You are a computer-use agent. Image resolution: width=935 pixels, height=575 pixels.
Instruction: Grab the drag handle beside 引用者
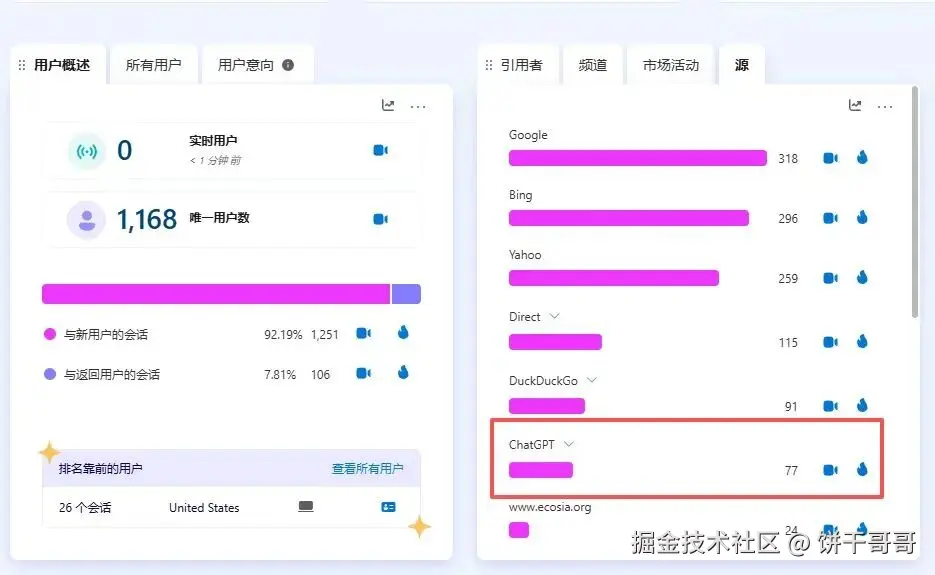point(489,65)
